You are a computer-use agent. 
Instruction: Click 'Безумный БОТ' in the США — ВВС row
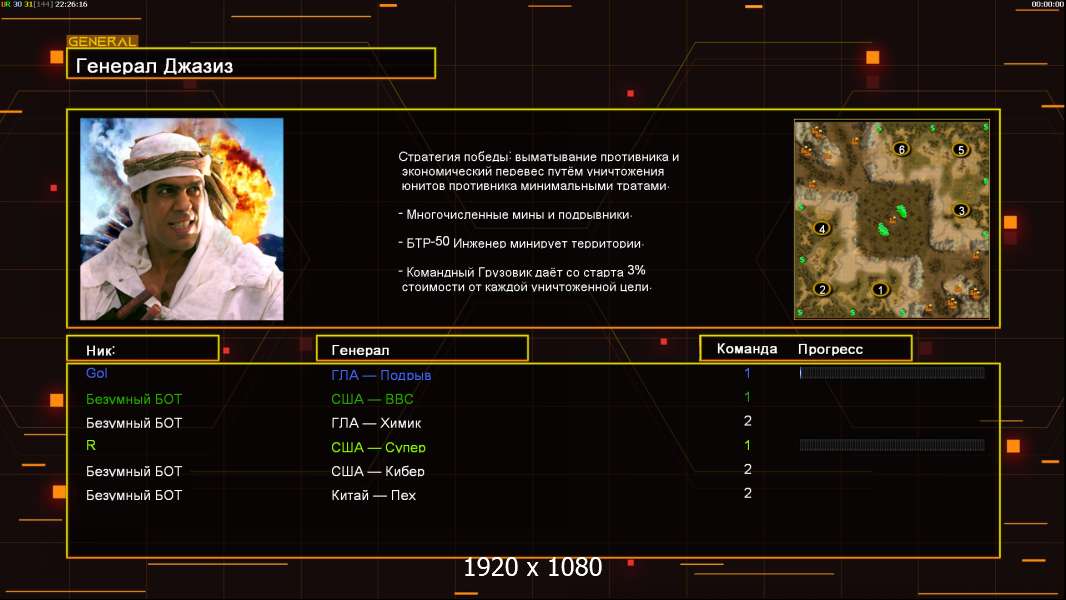tap(134, 399)
